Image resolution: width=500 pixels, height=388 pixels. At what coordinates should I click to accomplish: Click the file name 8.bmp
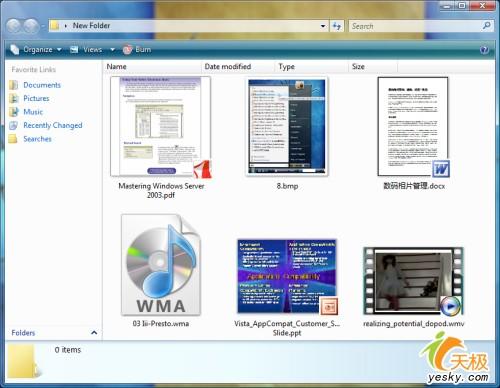point(287,186)
